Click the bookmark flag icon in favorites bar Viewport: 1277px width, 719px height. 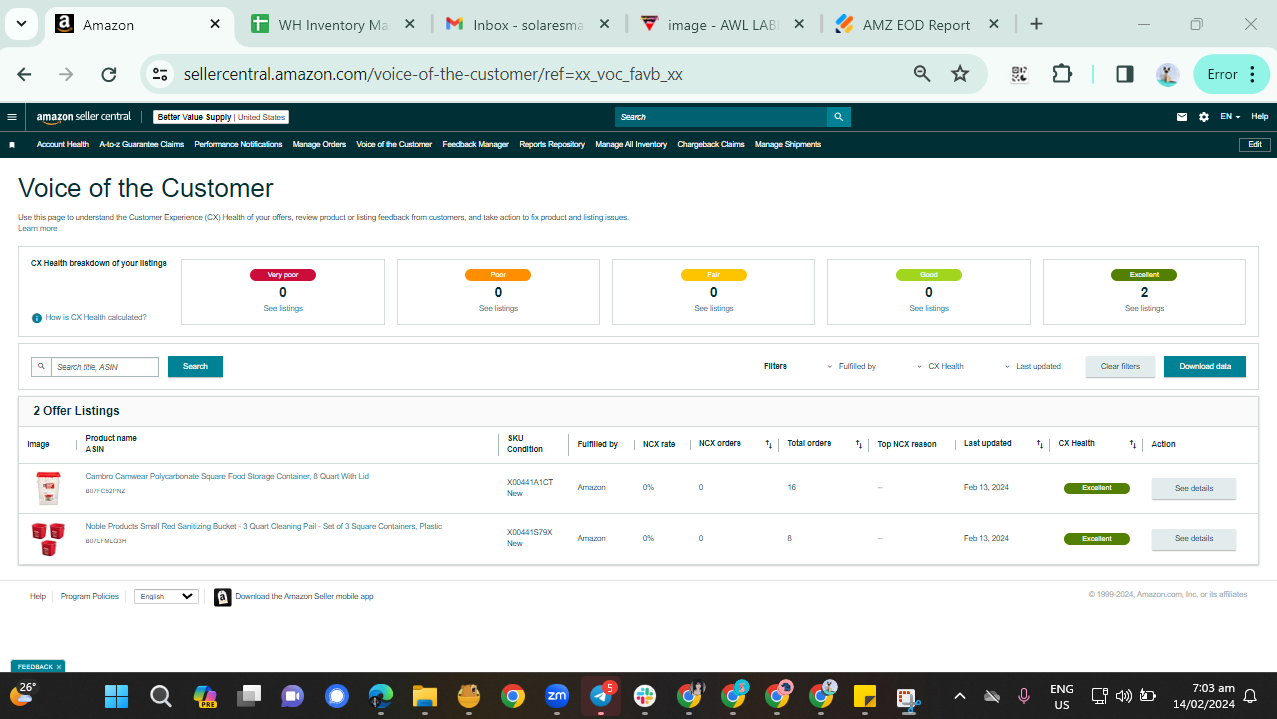tap(12, 145)
